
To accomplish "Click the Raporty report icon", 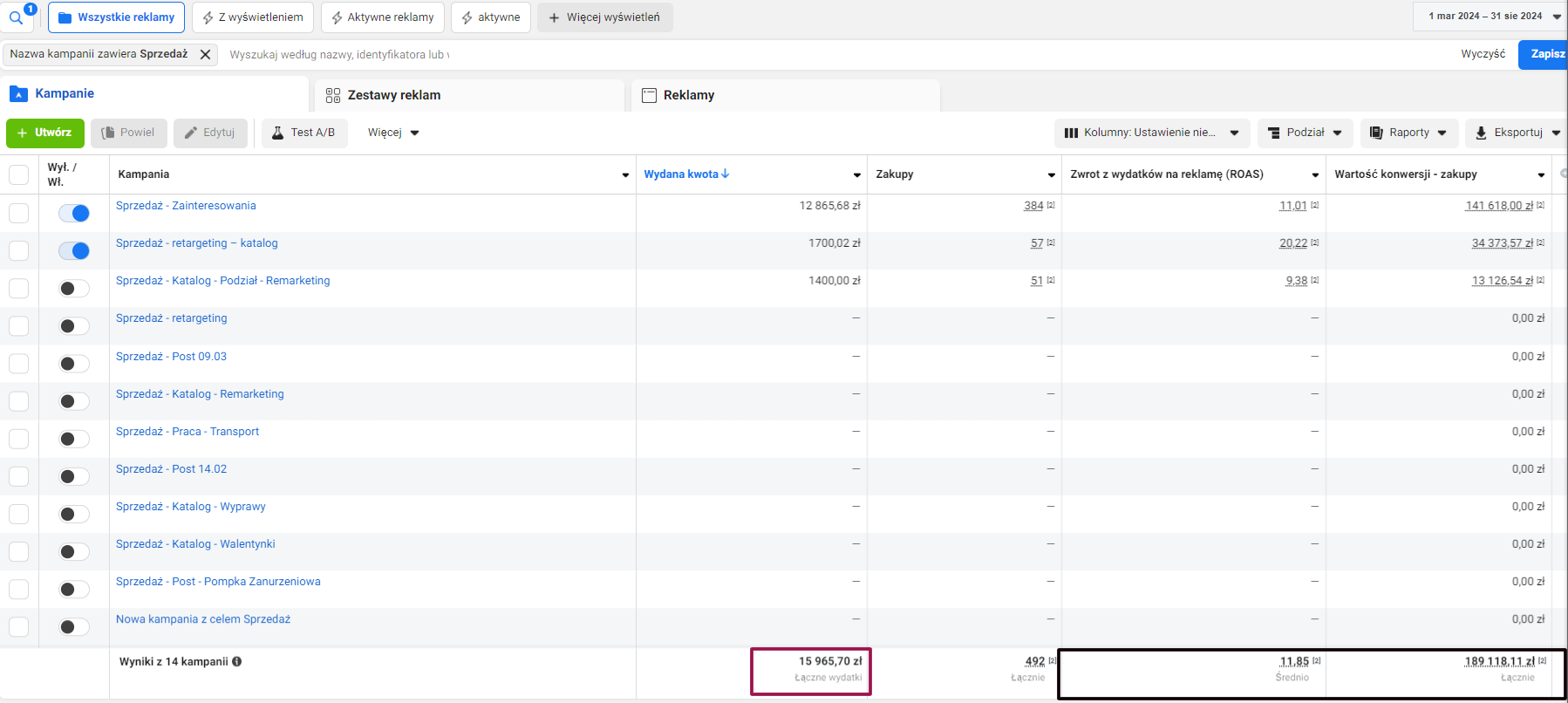I will [x=1376, y=133].
